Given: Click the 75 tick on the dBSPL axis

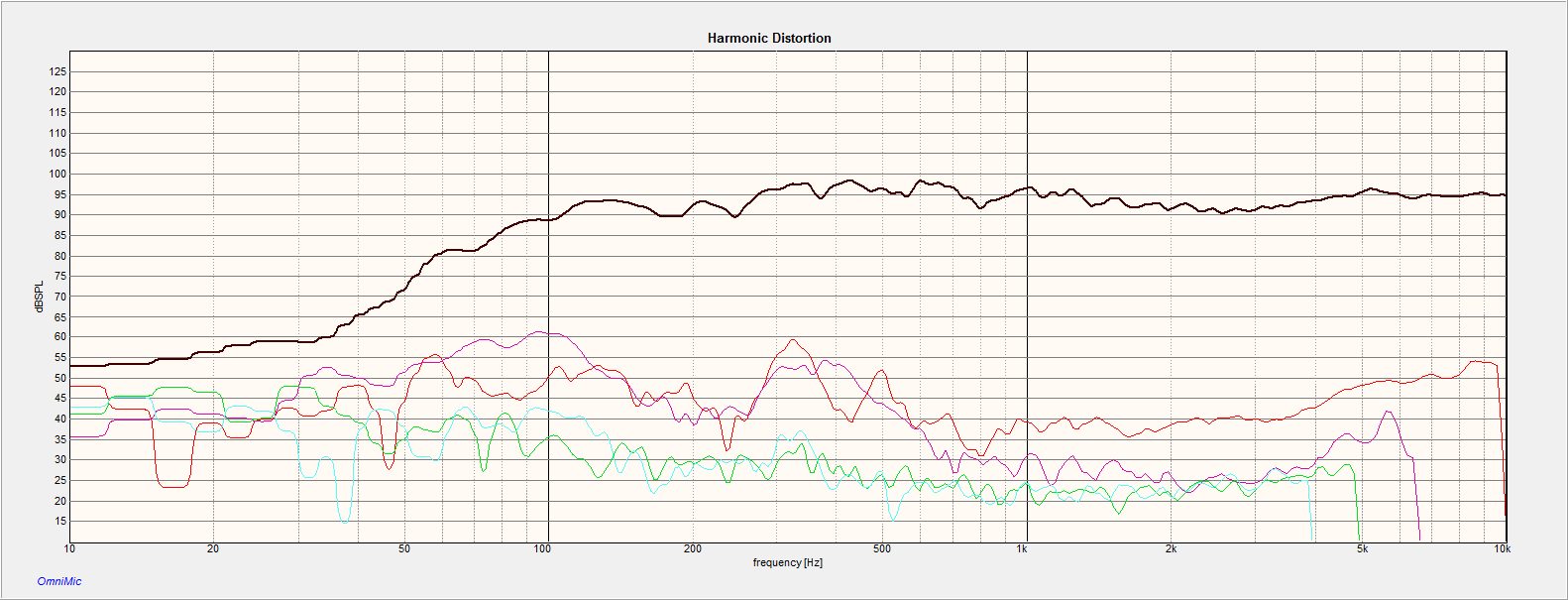Looking at the screenshot, I should (60, 276).
